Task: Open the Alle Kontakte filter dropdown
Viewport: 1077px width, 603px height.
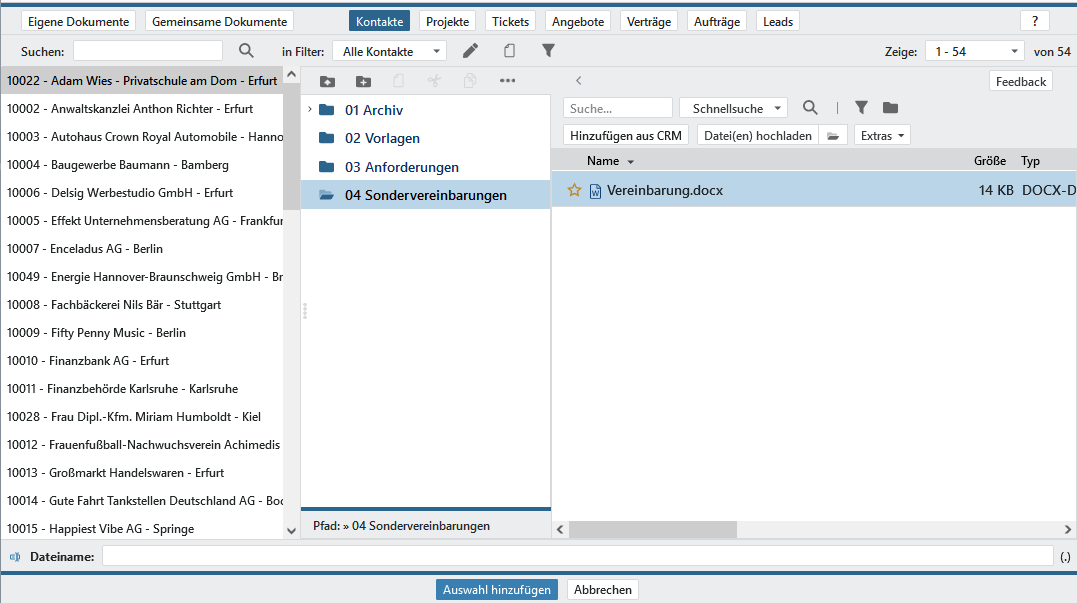Action: coord(391,51)
